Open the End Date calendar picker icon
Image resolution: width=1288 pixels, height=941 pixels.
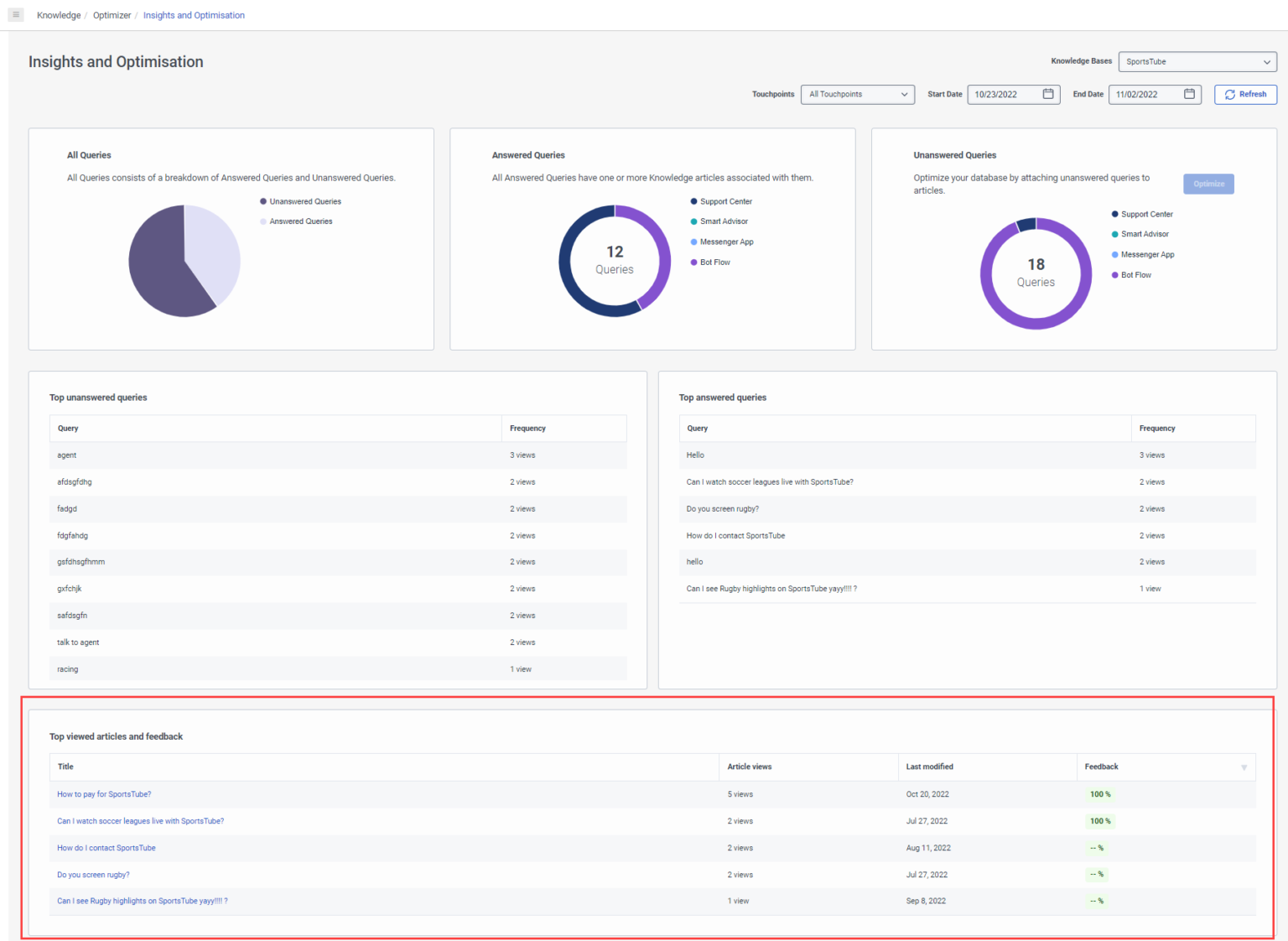click(1188, 94)
